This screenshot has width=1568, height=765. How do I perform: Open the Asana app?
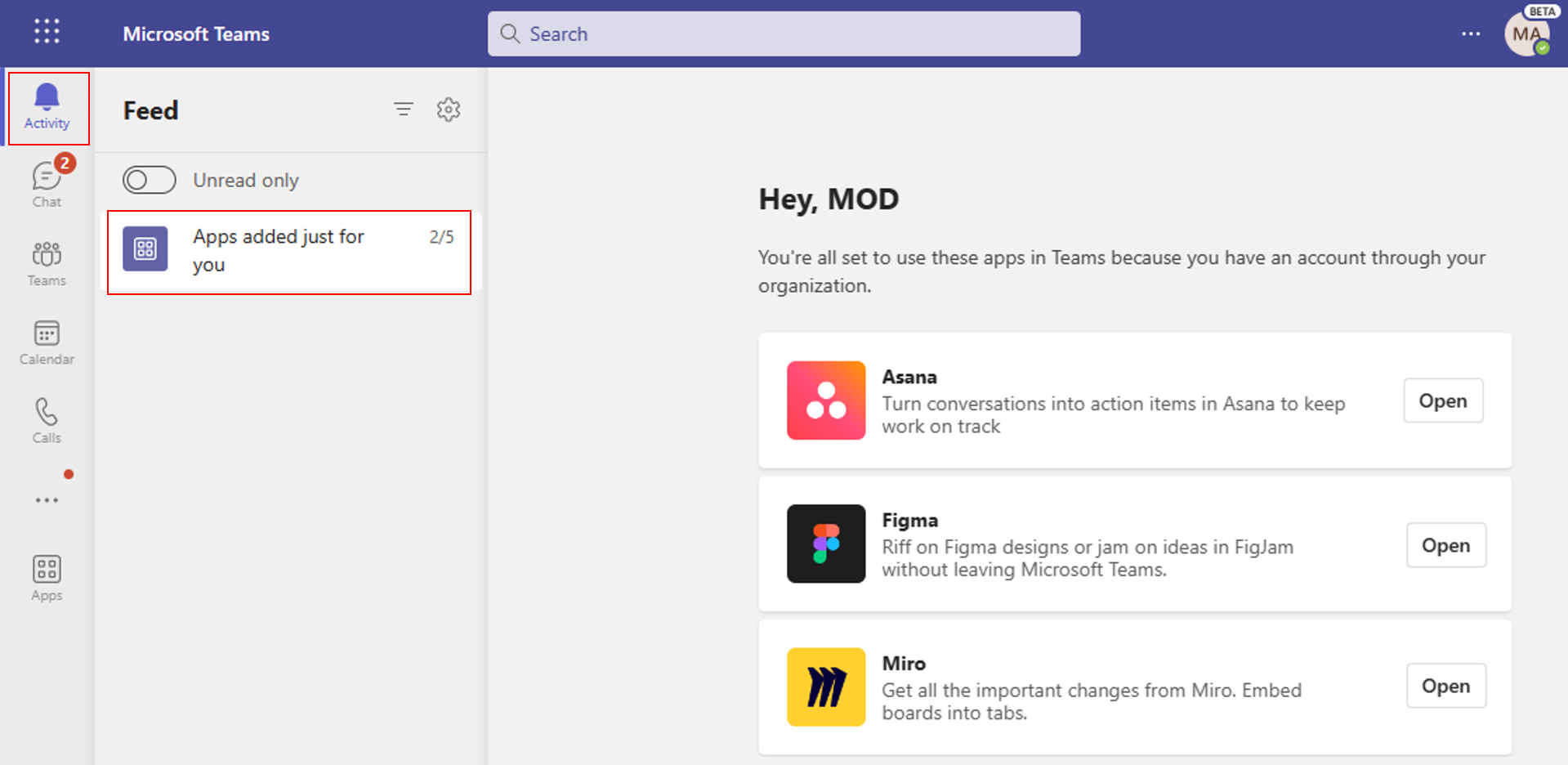(x=1443, y=400)
